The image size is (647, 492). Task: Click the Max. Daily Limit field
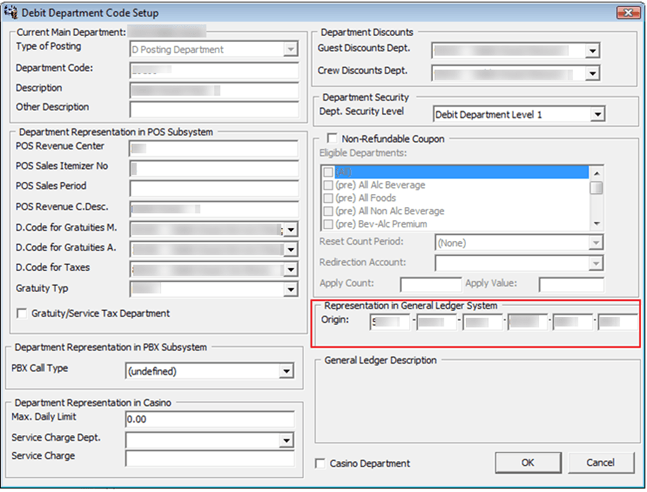[210, 419]
